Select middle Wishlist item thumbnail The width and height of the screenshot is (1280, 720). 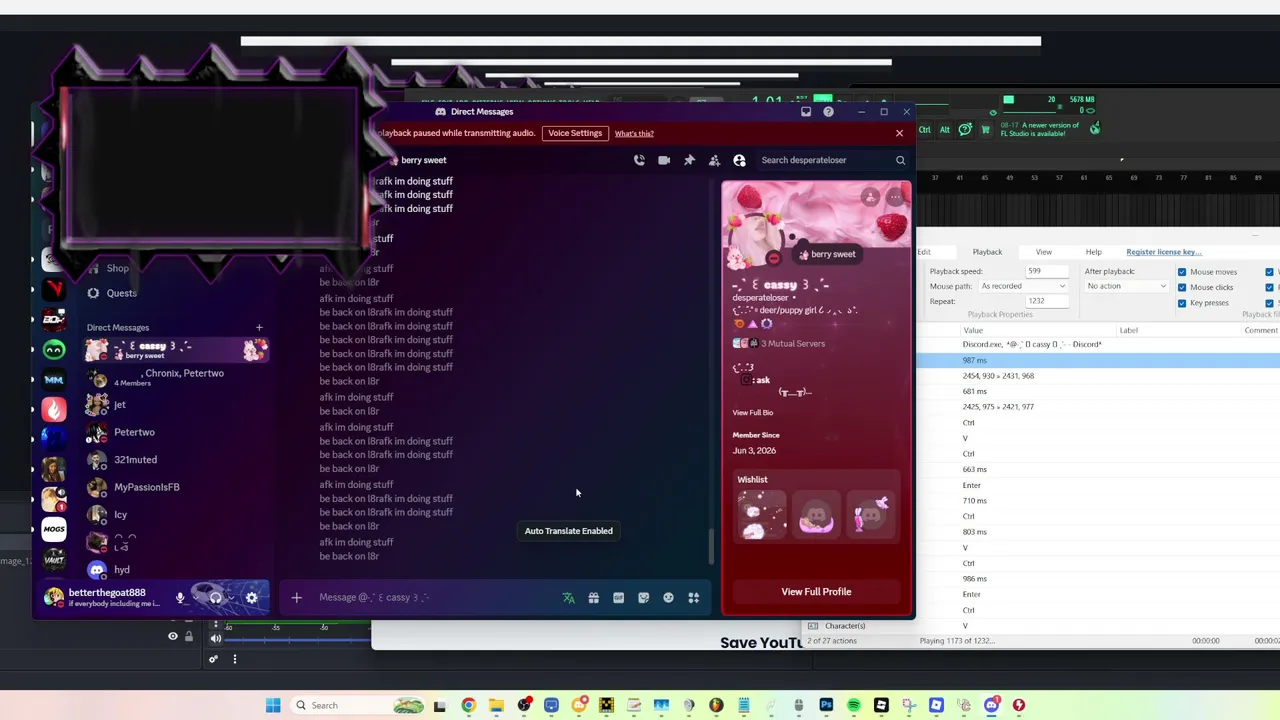pos(816,515)
